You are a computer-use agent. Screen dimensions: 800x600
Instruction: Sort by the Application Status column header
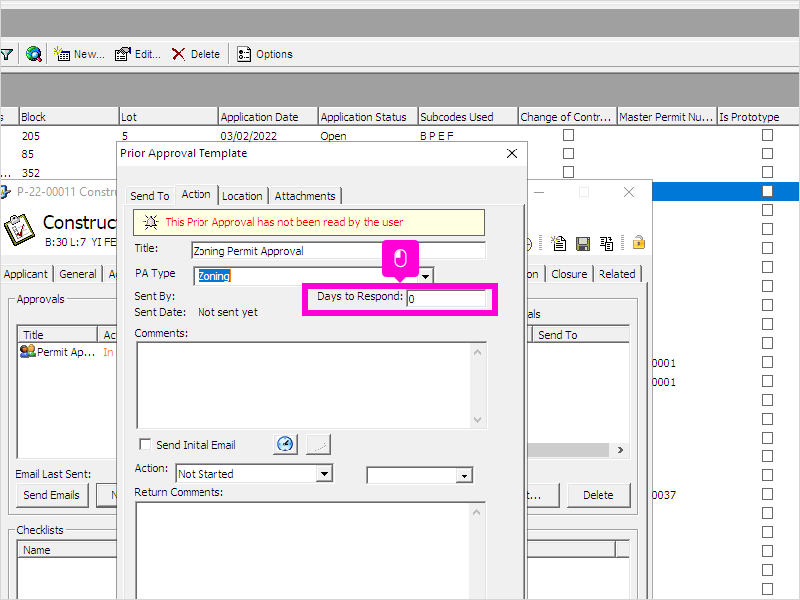point(368,117)
